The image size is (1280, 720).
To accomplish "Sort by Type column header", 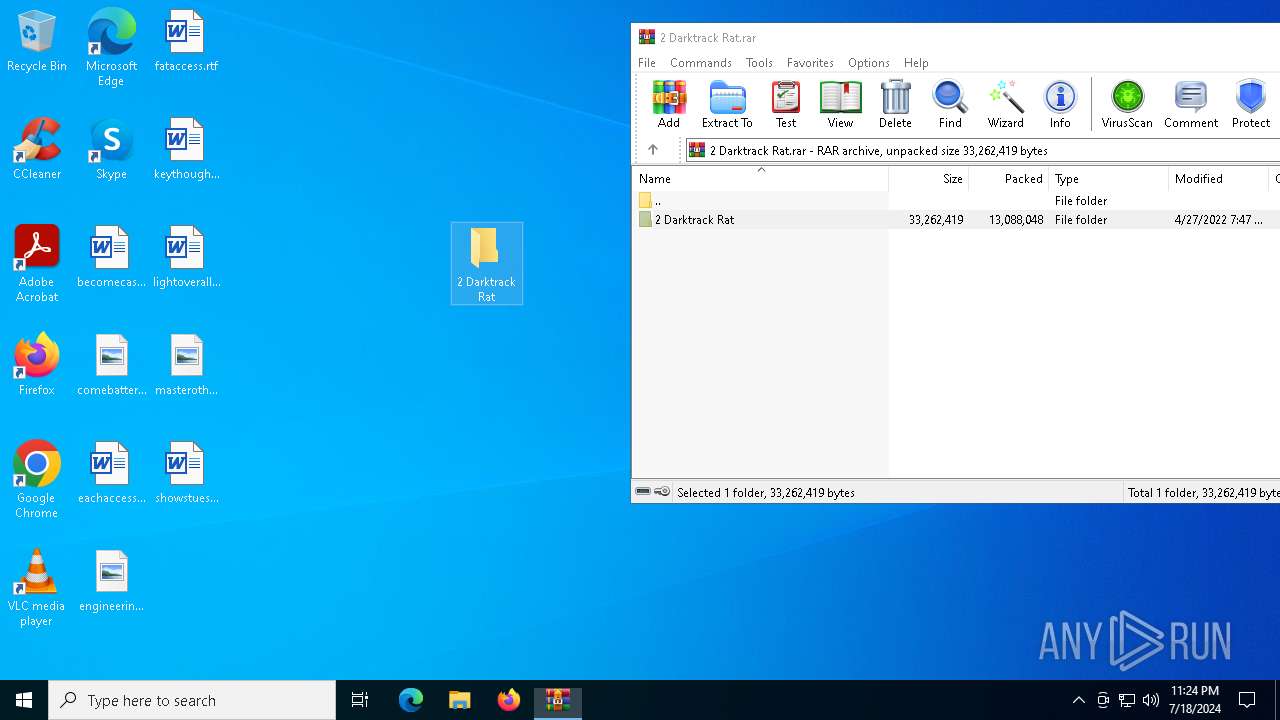I will click(x=1109, y=178).
